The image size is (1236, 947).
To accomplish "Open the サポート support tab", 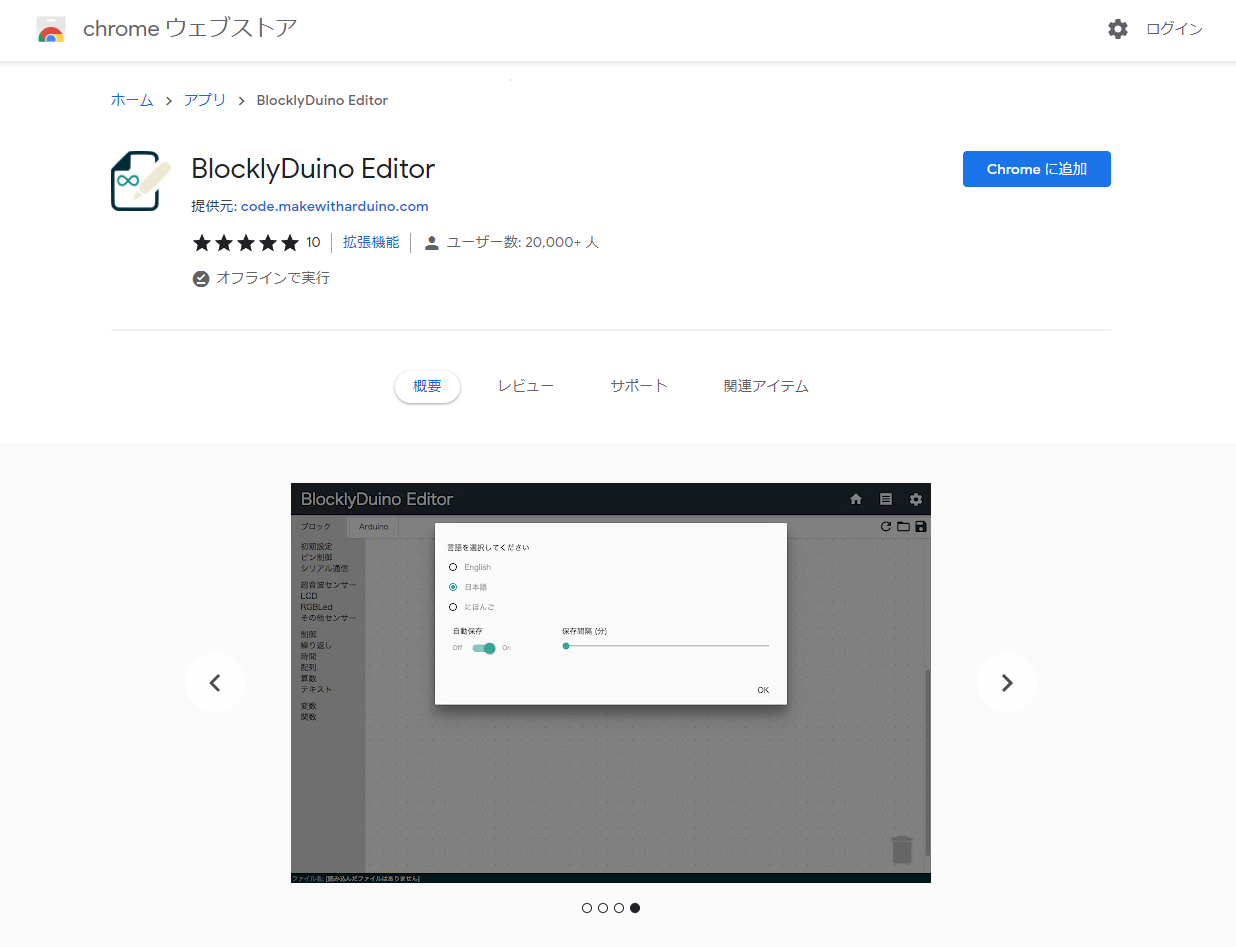I will (x=639, y=386).
